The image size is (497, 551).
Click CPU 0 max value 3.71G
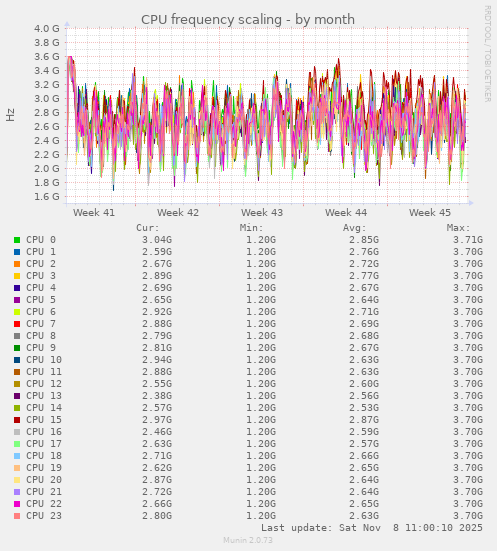point(468,240)
